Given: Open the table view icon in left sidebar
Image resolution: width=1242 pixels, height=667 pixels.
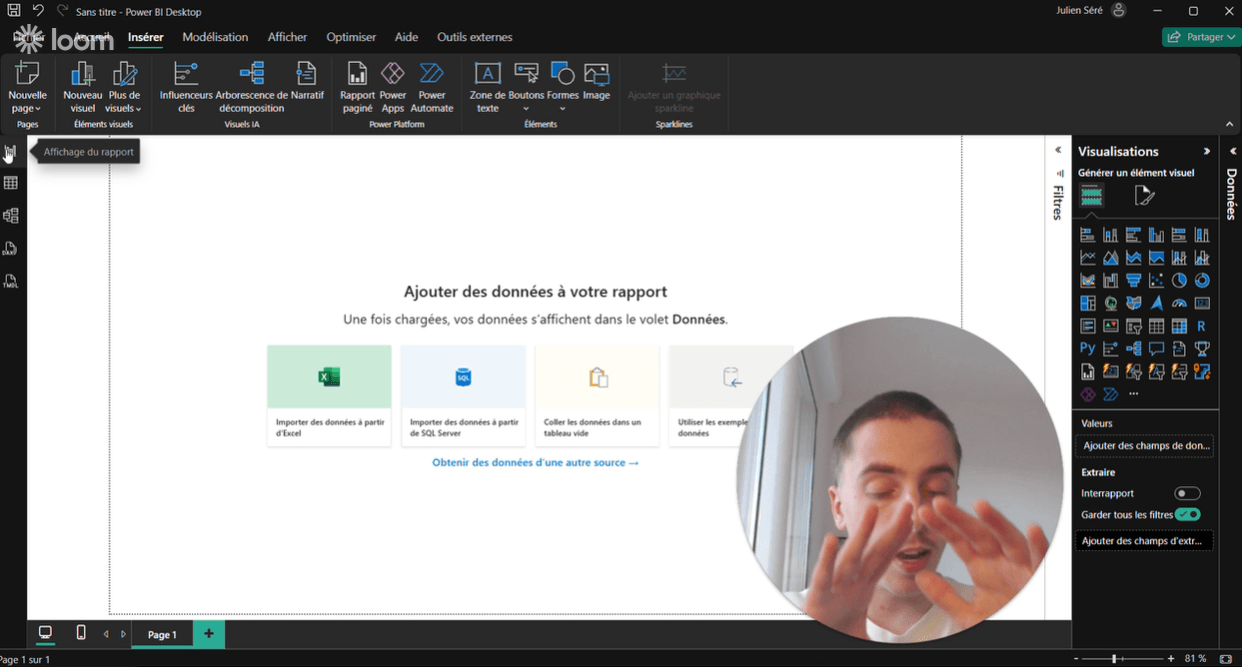Looking at the screenshot, I should tap(11, 183).
